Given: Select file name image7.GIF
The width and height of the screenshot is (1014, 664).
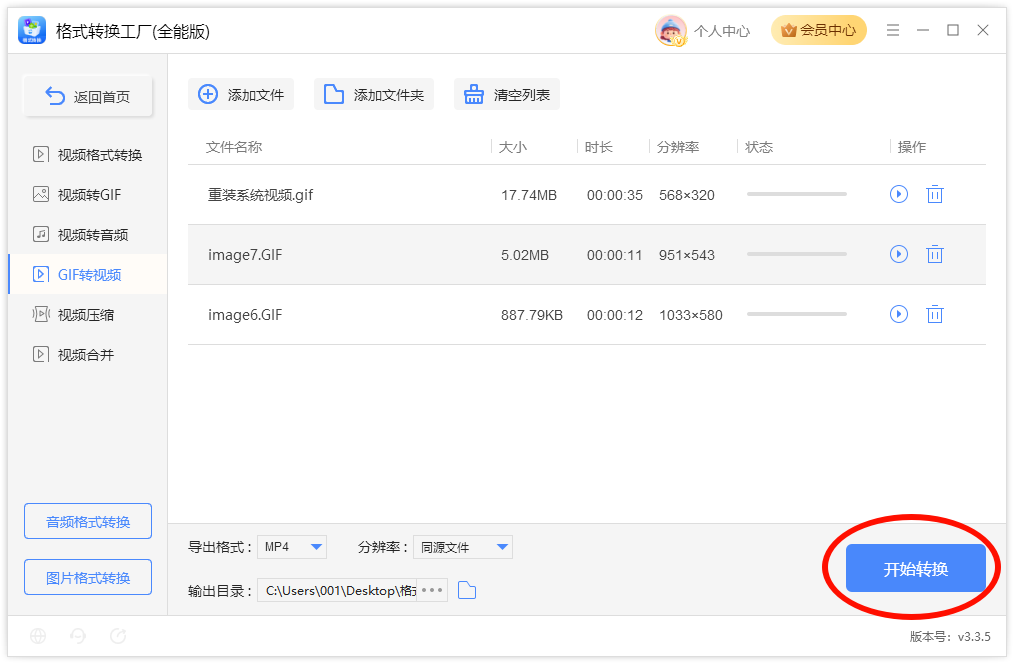Looking at the screenshot, I should click(x=245, y=255).
